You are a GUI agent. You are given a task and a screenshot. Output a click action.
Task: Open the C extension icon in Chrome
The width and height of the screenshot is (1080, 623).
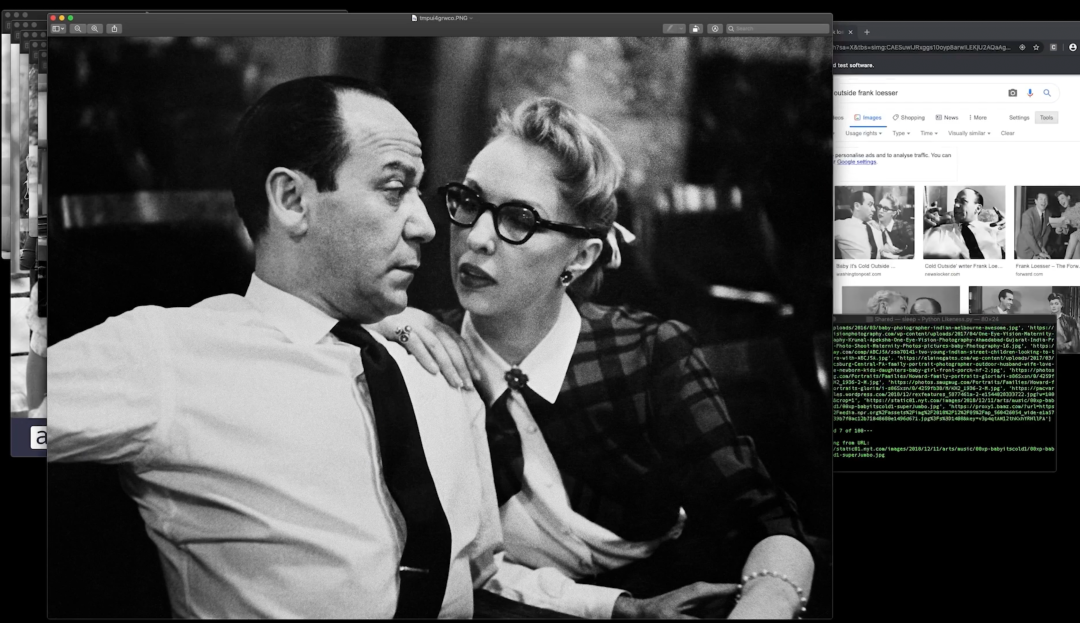pos(1053,47)
